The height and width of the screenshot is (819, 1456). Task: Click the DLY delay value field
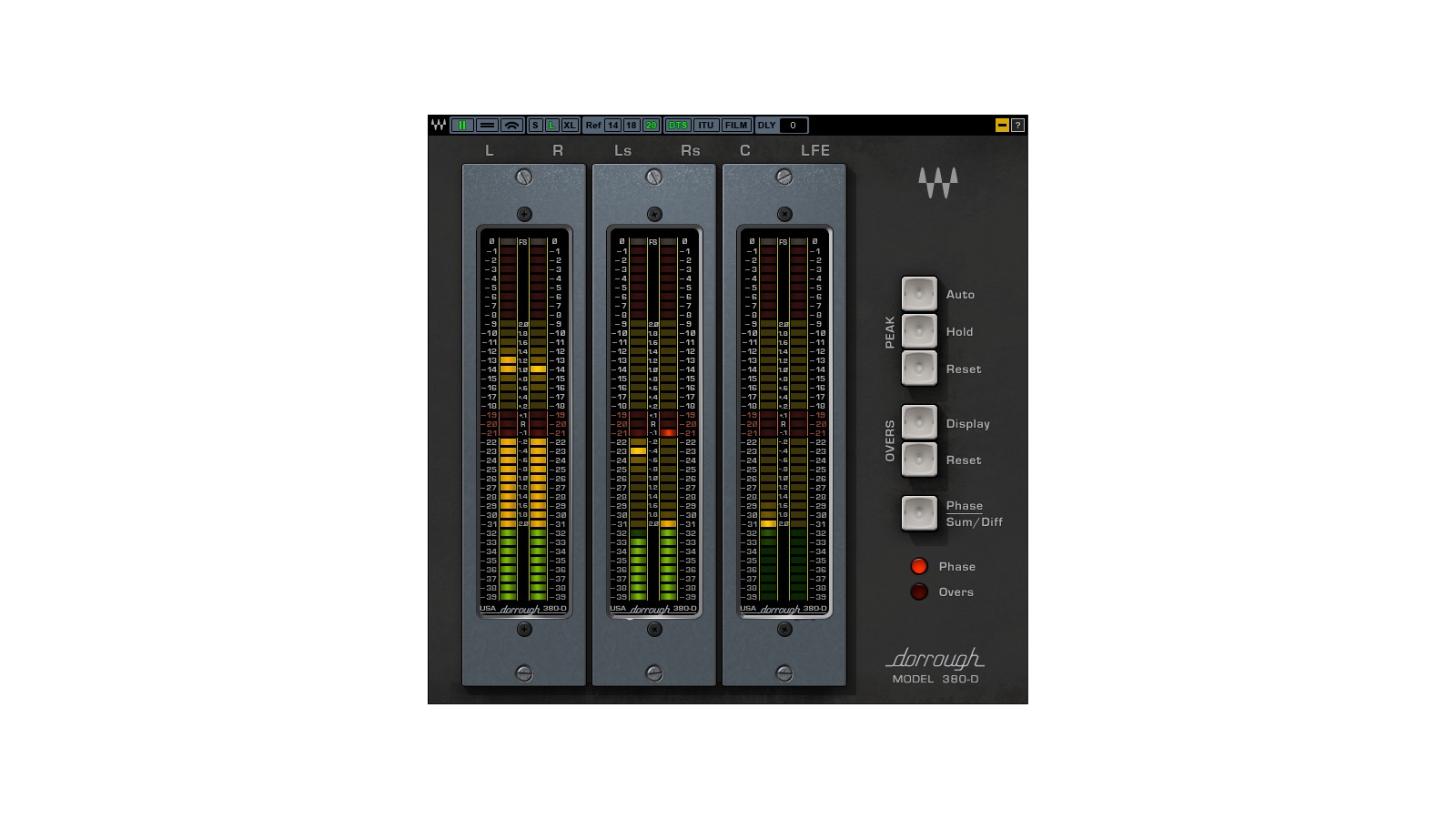[793, 126]
